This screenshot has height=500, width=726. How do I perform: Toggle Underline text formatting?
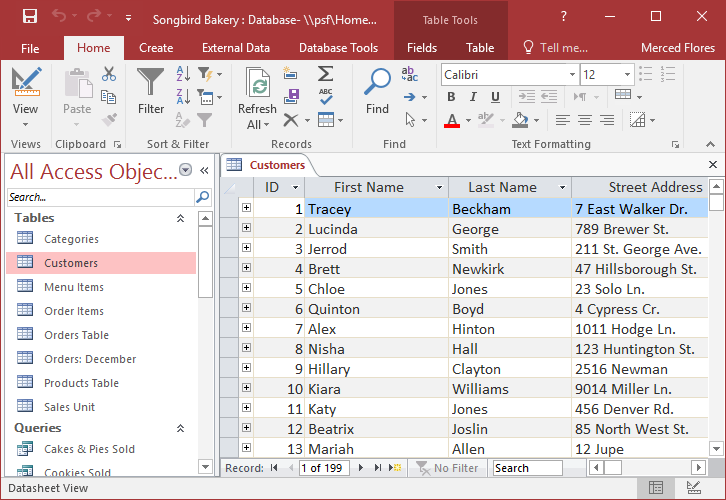tap(495, 97)
